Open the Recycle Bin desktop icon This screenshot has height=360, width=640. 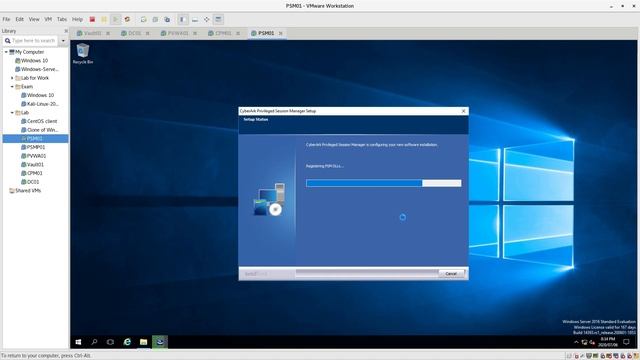pyautogui.click(x=83, y=53)
